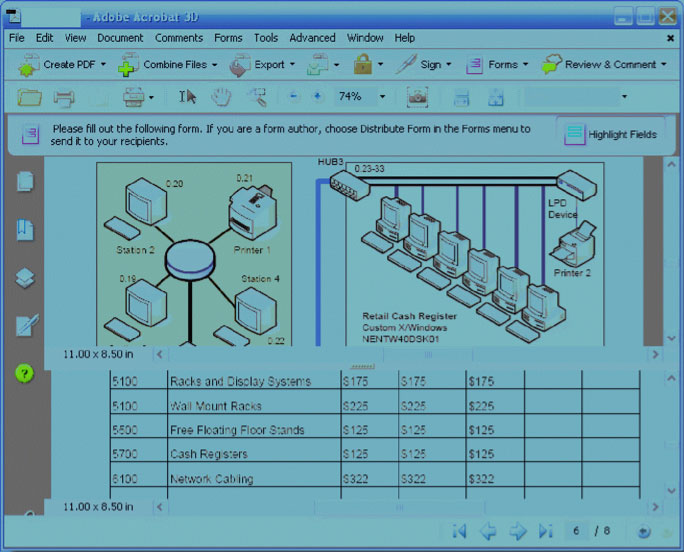Open the Forms menu in menu bar

[x=228, y=38]
